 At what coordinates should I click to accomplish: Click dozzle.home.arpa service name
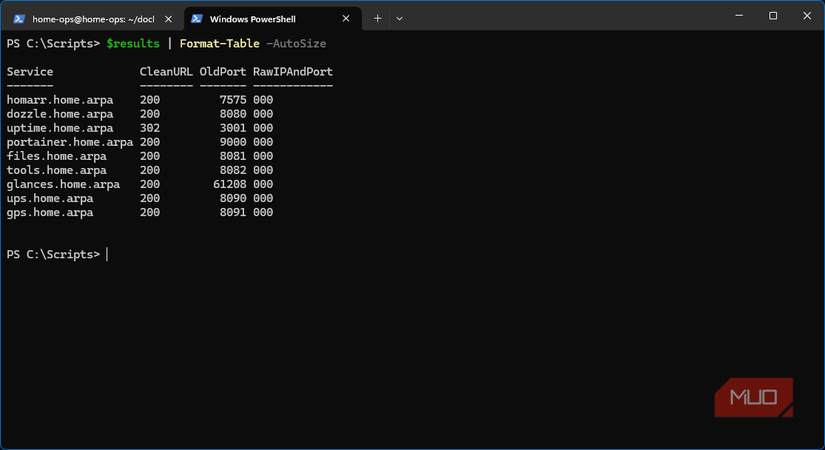click(60, 114)
